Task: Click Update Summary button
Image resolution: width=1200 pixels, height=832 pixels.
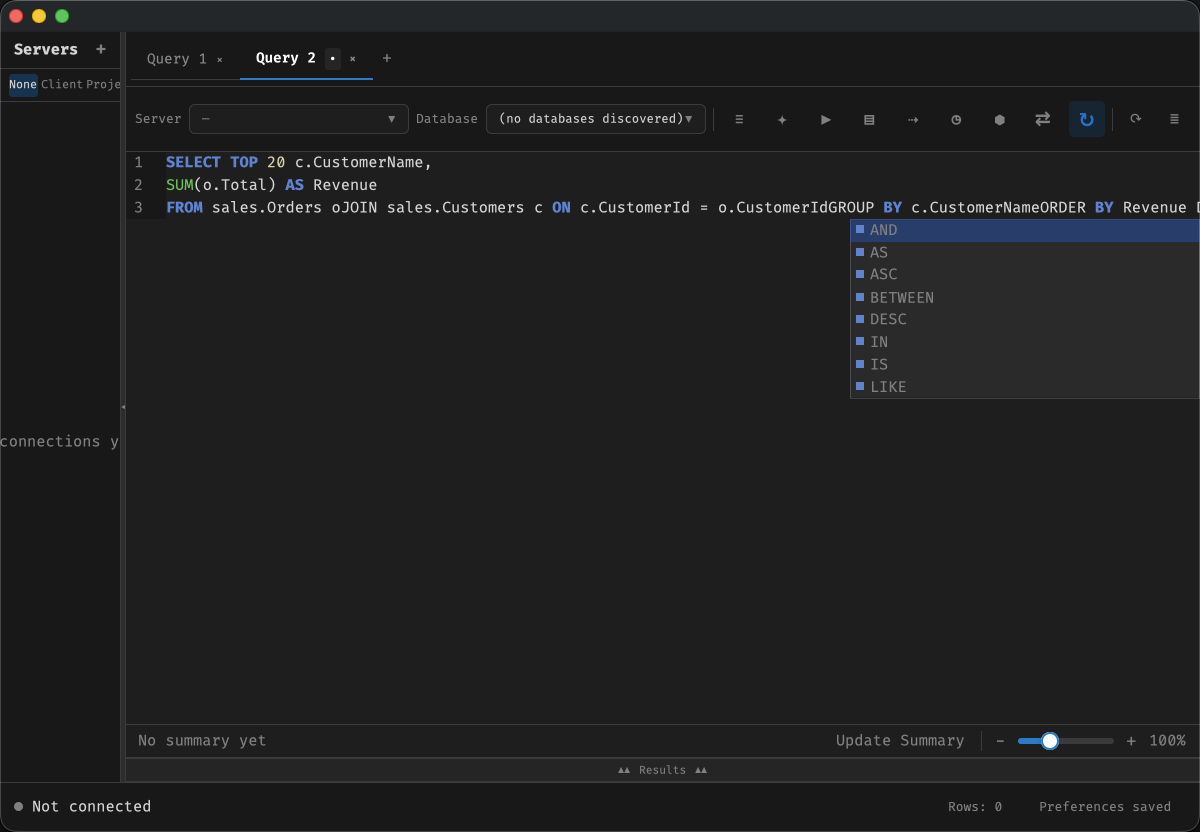Action: (x=900, y=741)
